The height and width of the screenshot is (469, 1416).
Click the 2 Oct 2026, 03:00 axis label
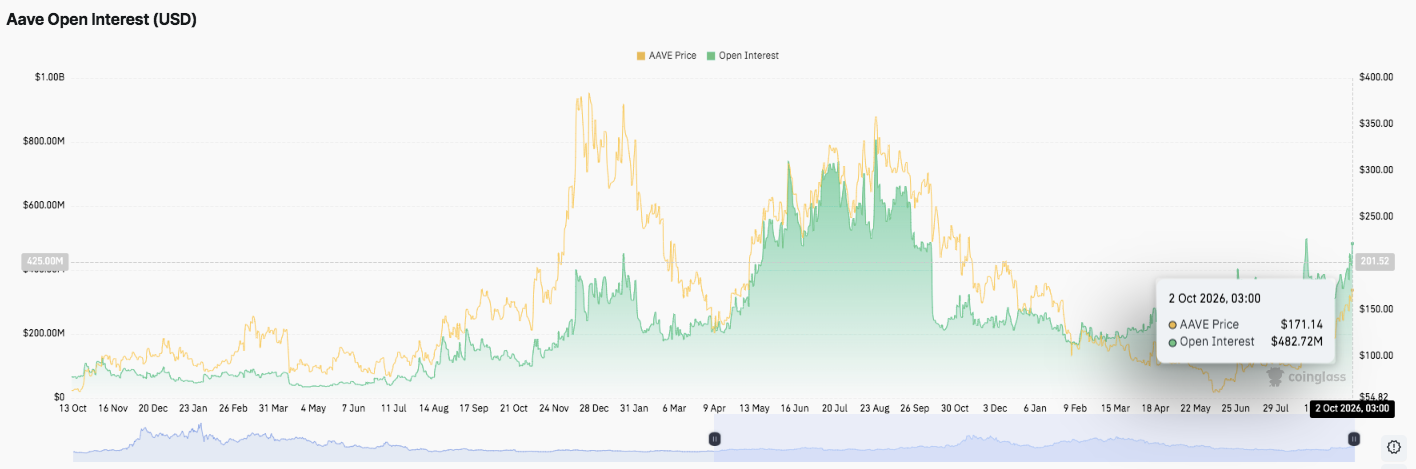[1352, 408]
